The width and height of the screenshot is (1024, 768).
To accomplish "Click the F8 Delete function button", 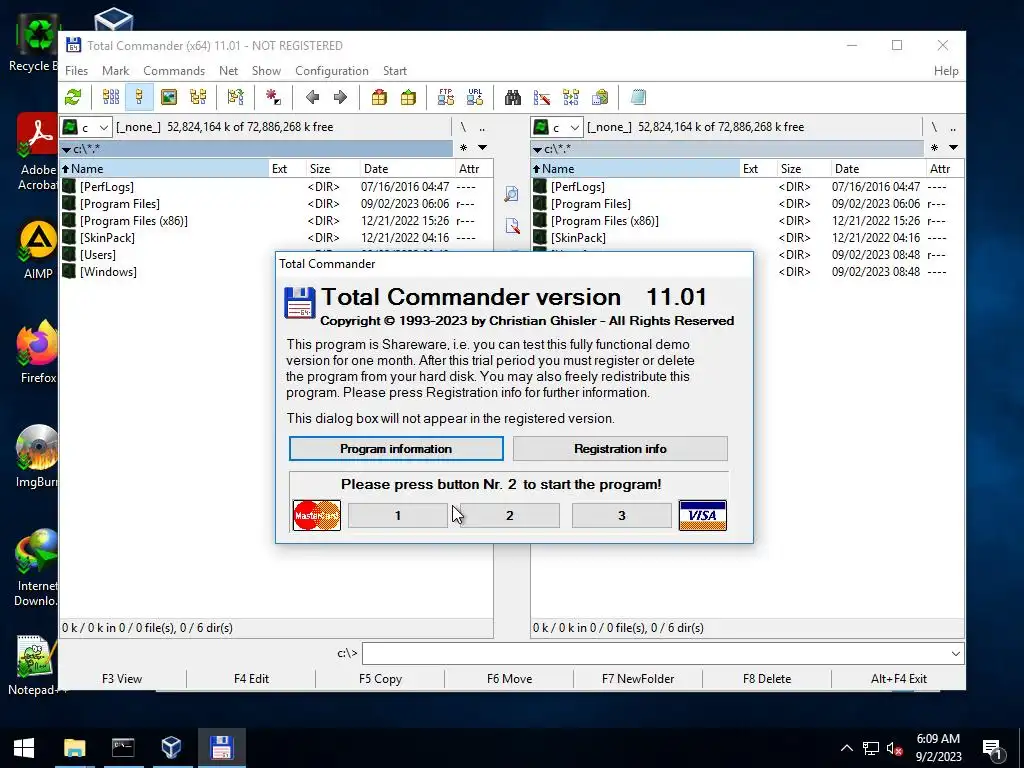I will pyautogui.click(x=767, y=679).
